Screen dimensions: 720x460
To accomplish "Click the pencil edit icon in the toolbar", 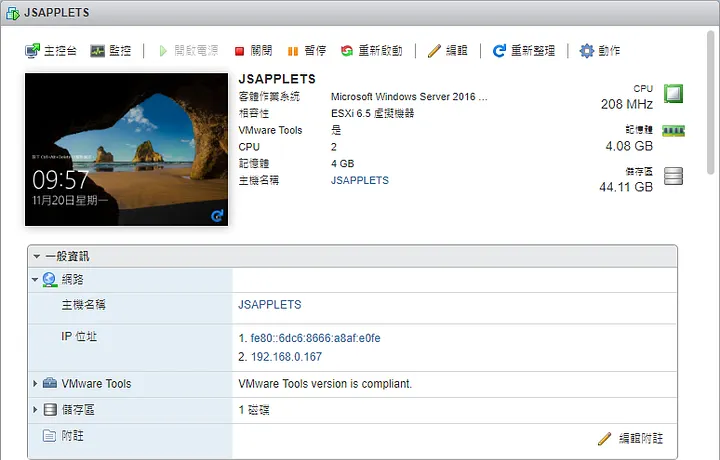I will (x=434, y=50).
